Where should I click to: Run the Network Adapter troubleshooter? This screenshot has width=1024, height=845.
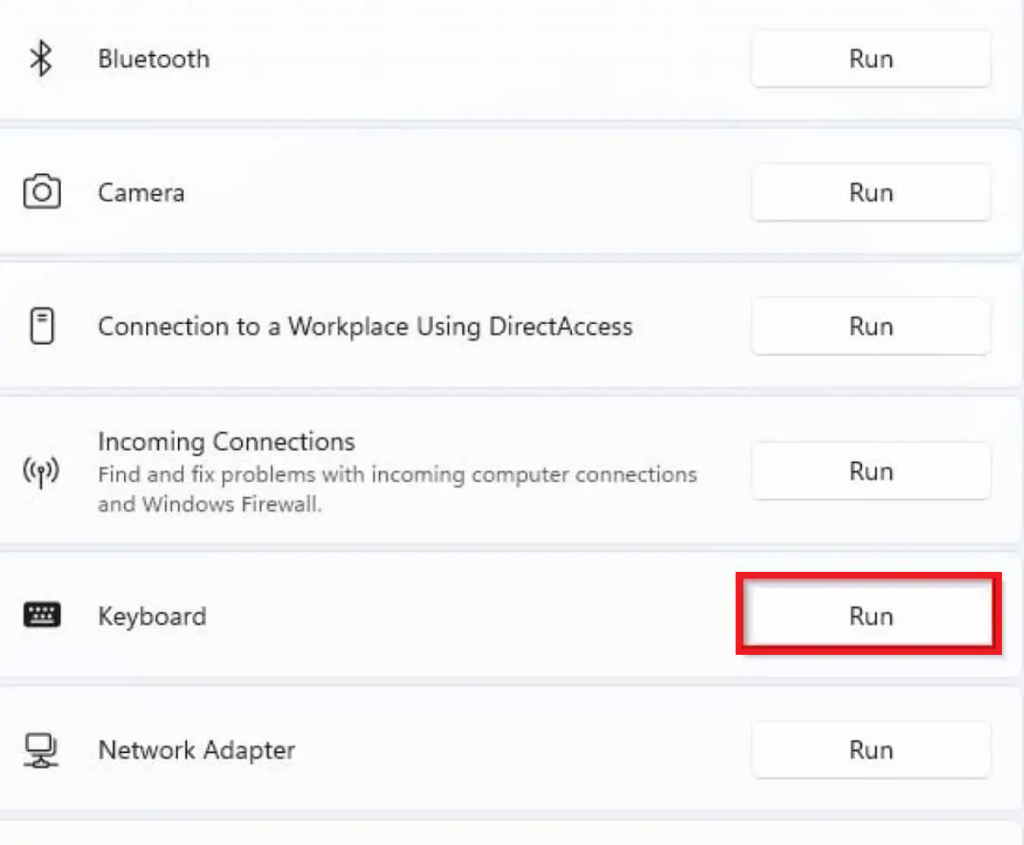pos(869,750)
